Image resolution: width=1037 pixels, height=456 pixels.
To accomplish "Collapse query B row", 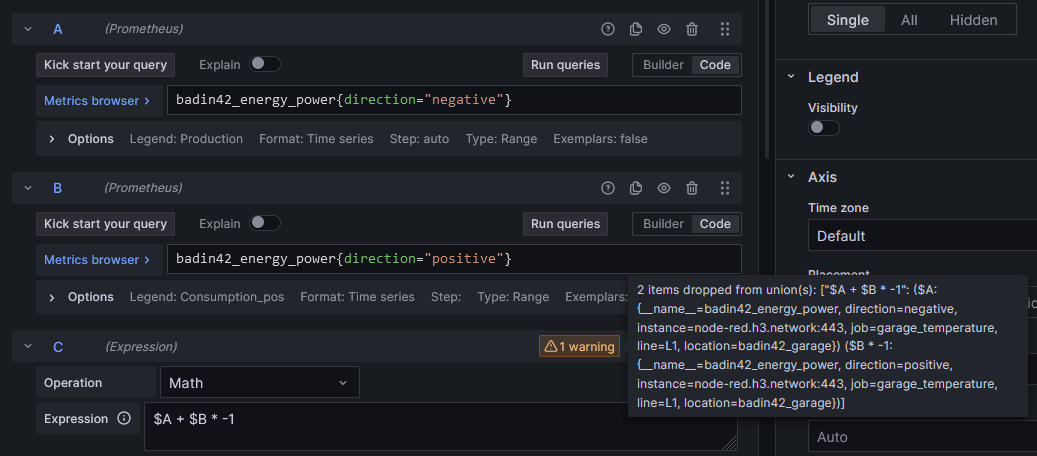I will 28,188.
